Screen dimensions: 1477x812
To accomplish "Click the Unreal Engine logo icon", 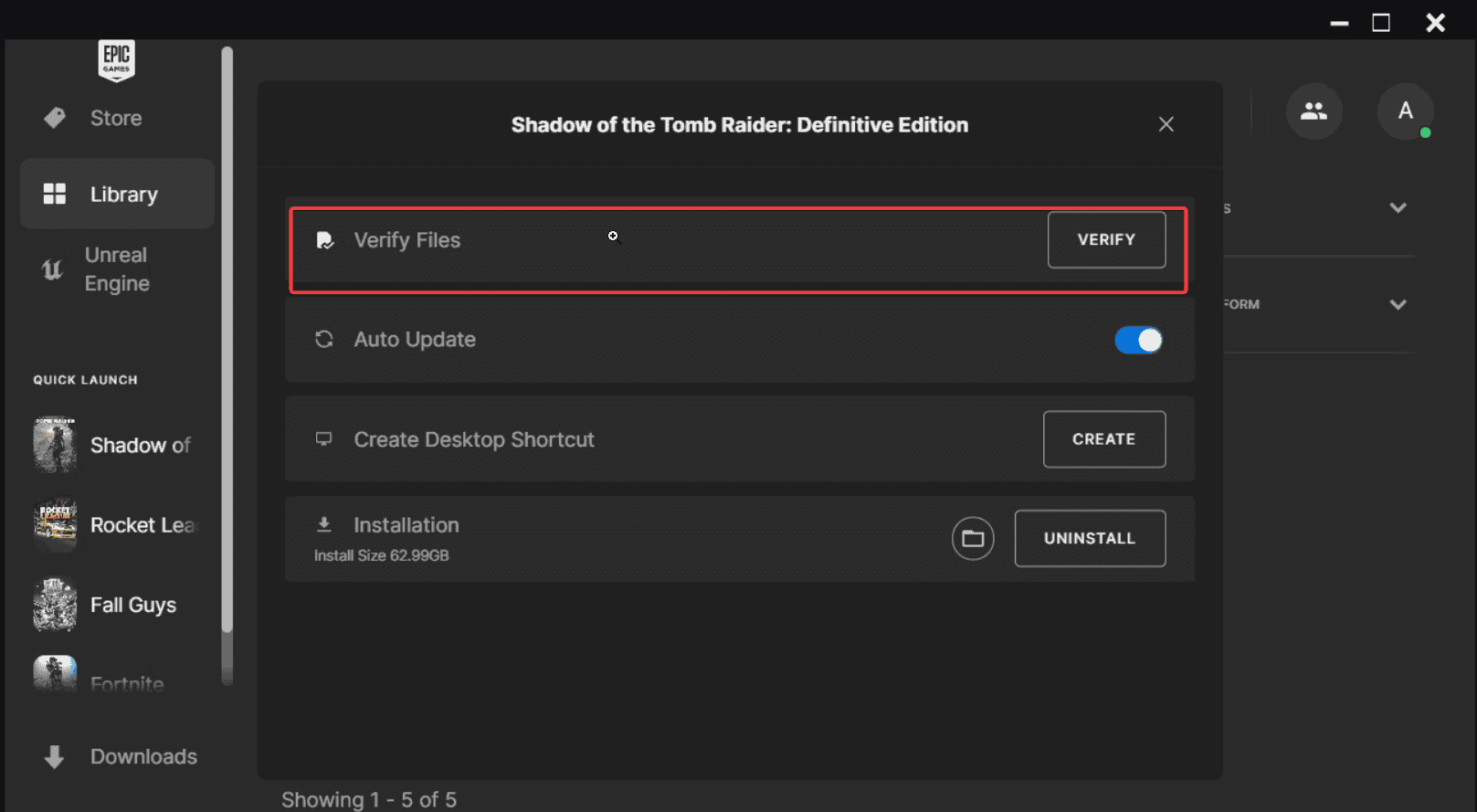I will pos(52,269).
